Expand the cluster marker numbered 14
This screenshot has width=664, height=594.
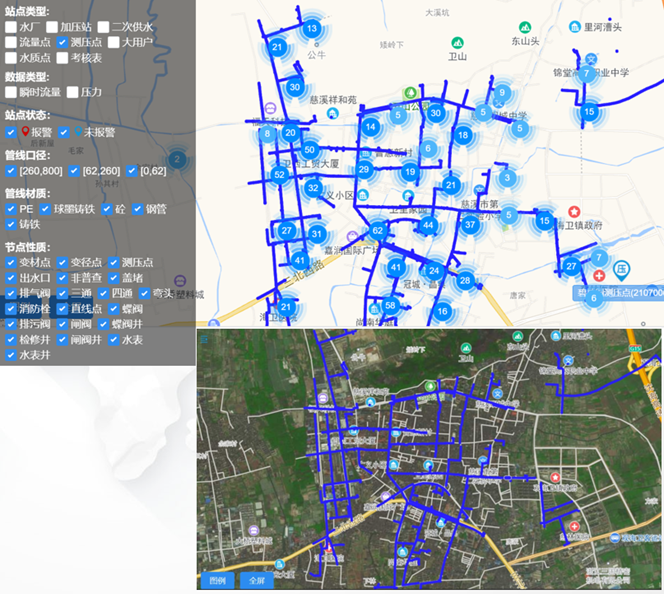(x=371, y=127)
